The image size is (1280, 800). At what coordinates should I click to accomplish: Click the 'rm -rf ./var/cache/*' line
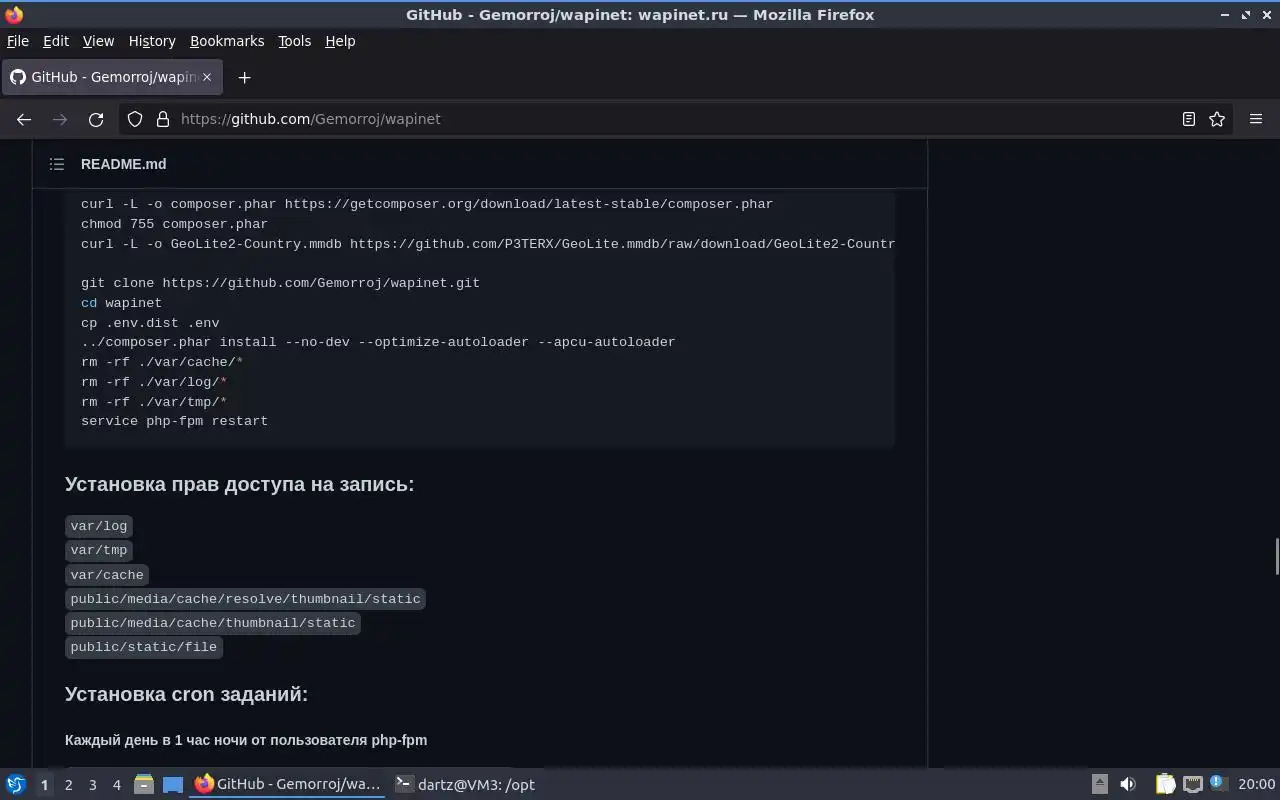tap(162, 362)
